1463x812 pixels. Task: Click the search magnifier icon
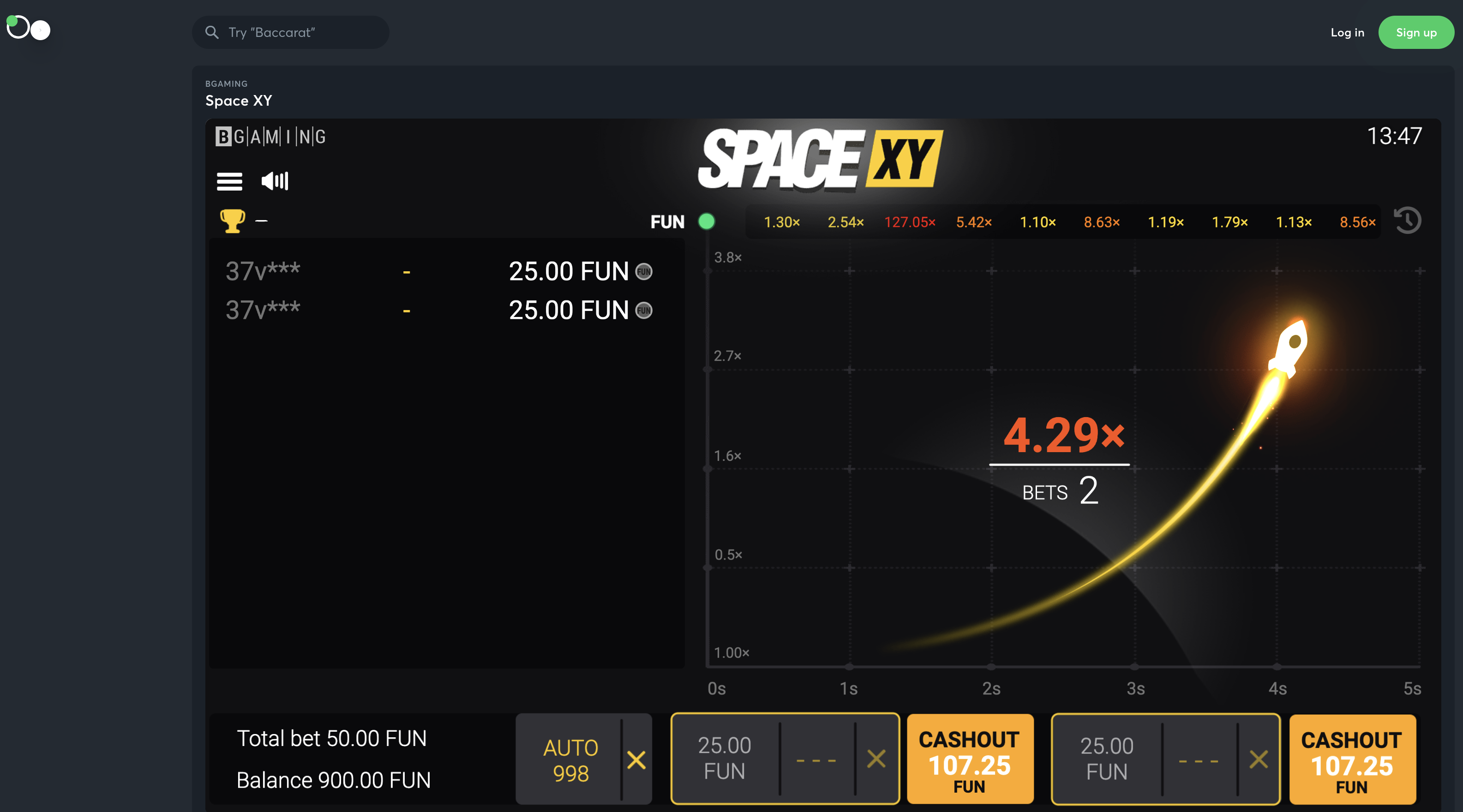(212, 32)
